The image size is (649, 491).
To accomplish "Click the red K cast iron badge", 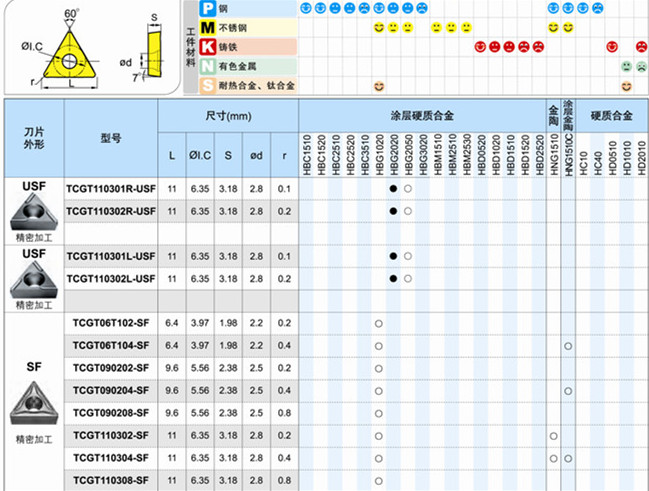I will pyautogui.click(x=206, y=47).
